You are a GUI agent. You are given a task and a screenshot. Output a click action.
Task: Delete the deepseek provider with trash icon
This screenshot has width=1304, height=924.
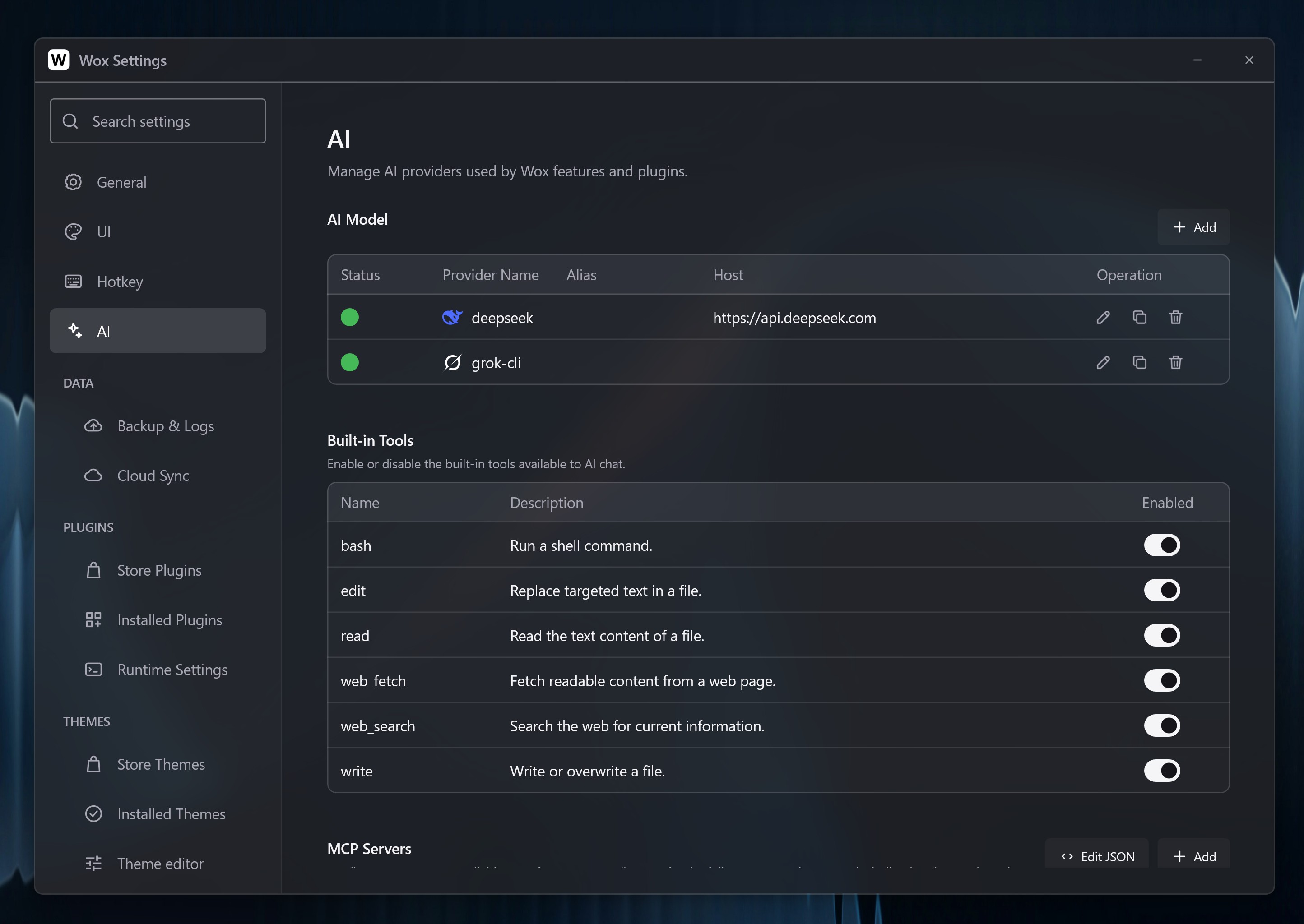[1175, 318]
